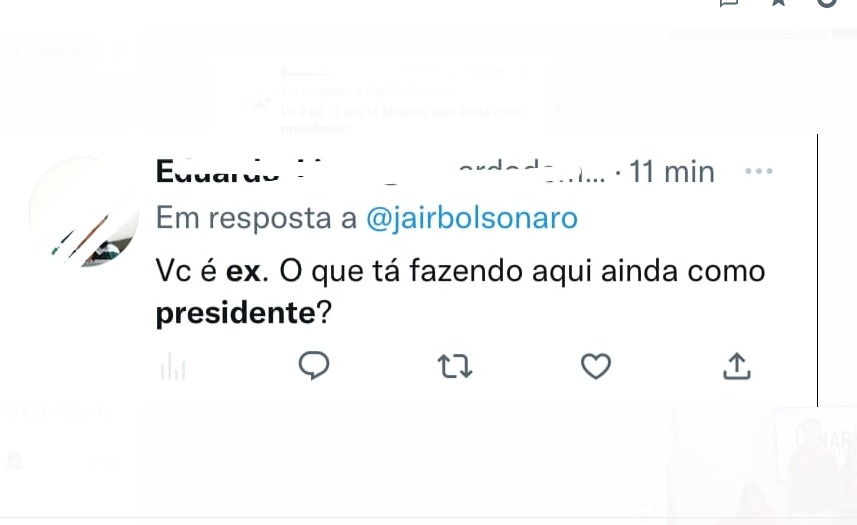
Task: Open the @jairbolsonaro profile link
Action: tap(472, 218)
